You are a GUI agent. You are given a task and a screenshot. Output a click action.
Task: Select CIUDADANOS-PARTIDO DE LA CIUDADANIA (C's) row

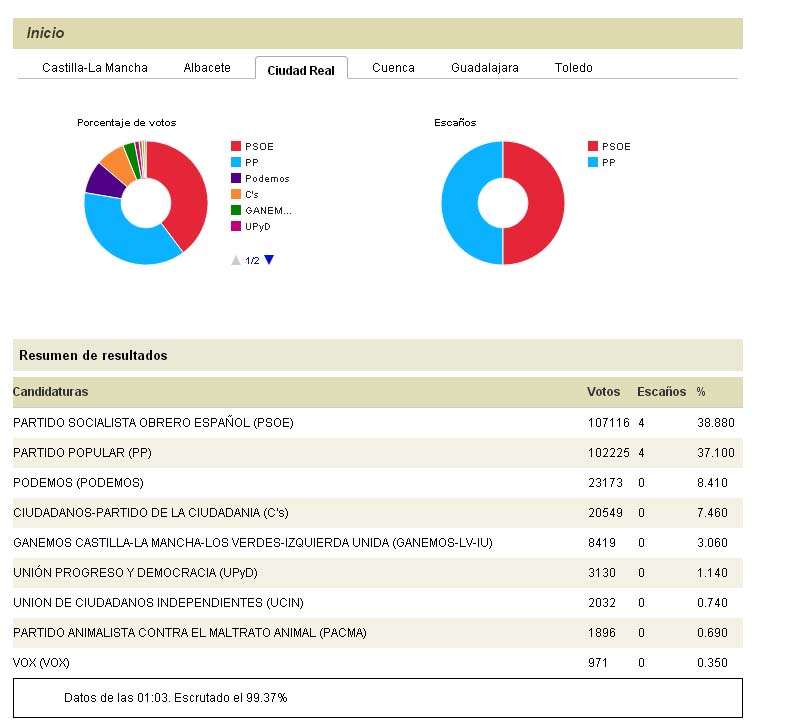[x=378, y=513]
